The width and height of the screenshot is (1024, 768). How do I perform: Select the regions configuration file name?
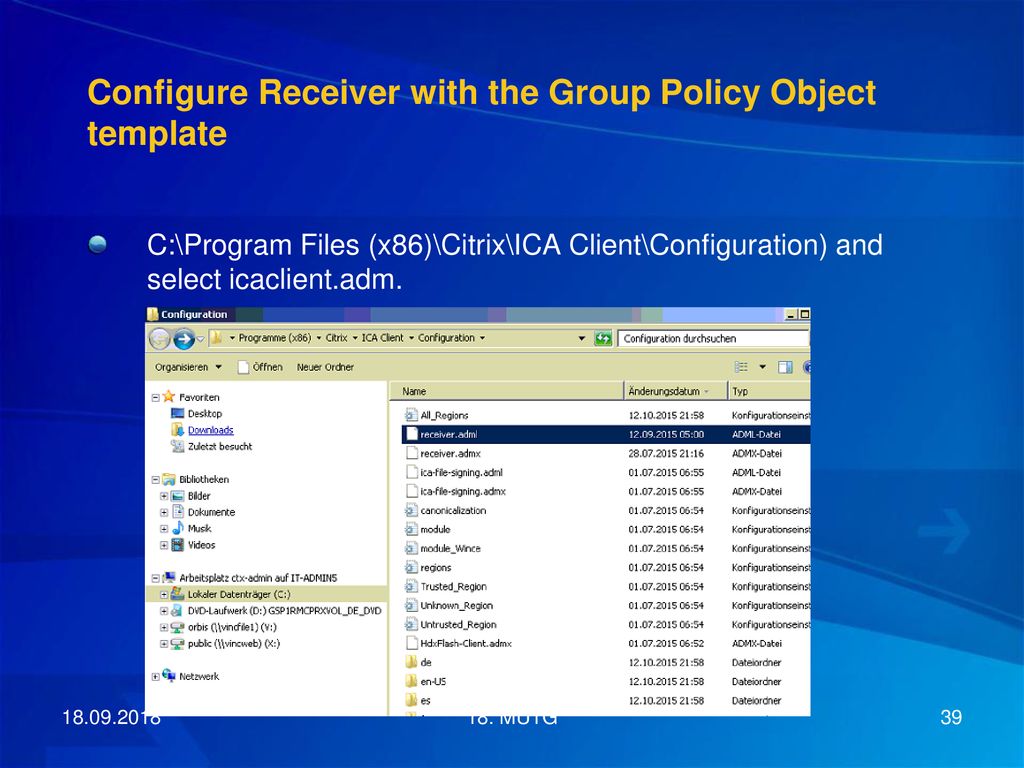(x=436, y=567)
